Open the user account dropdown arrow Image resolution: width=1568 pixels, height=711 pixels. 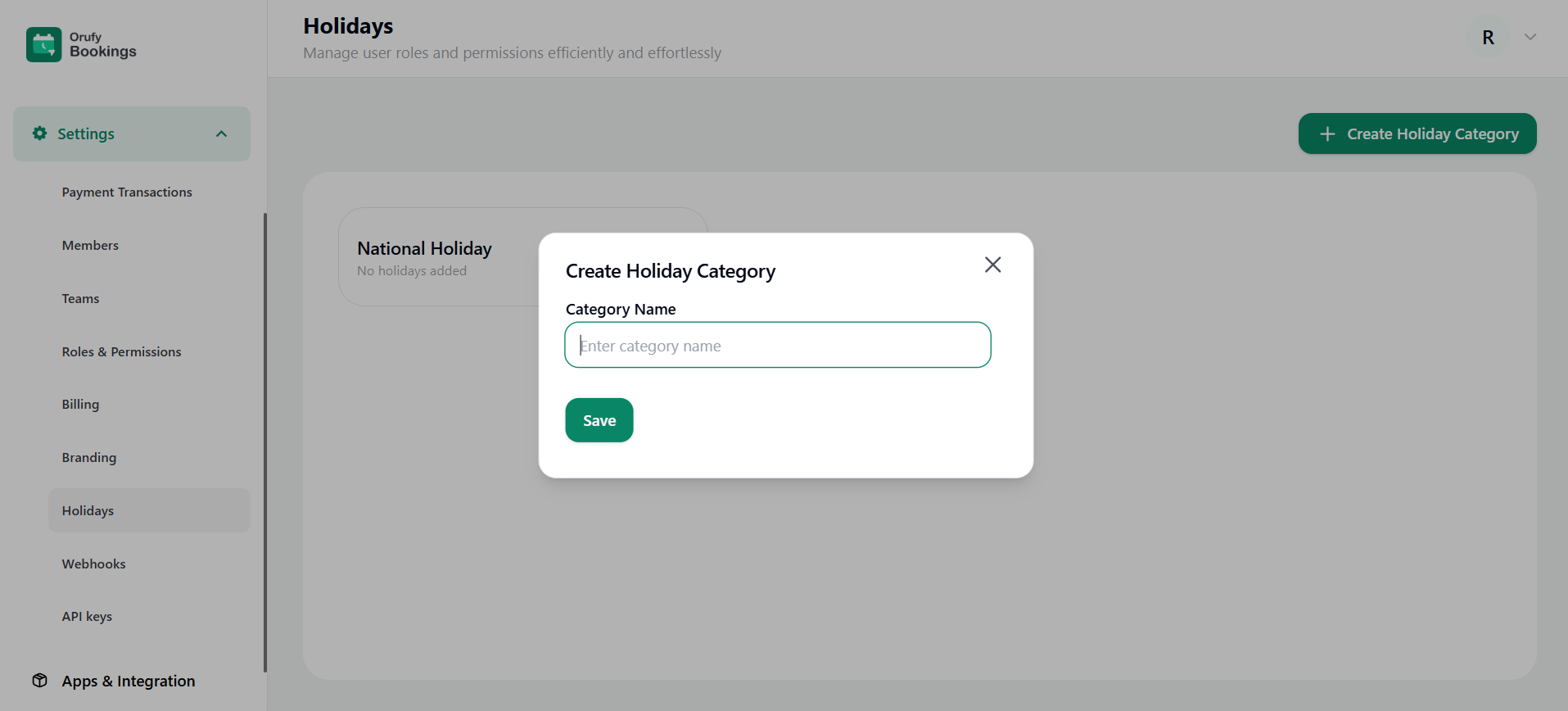point(1530,38)
